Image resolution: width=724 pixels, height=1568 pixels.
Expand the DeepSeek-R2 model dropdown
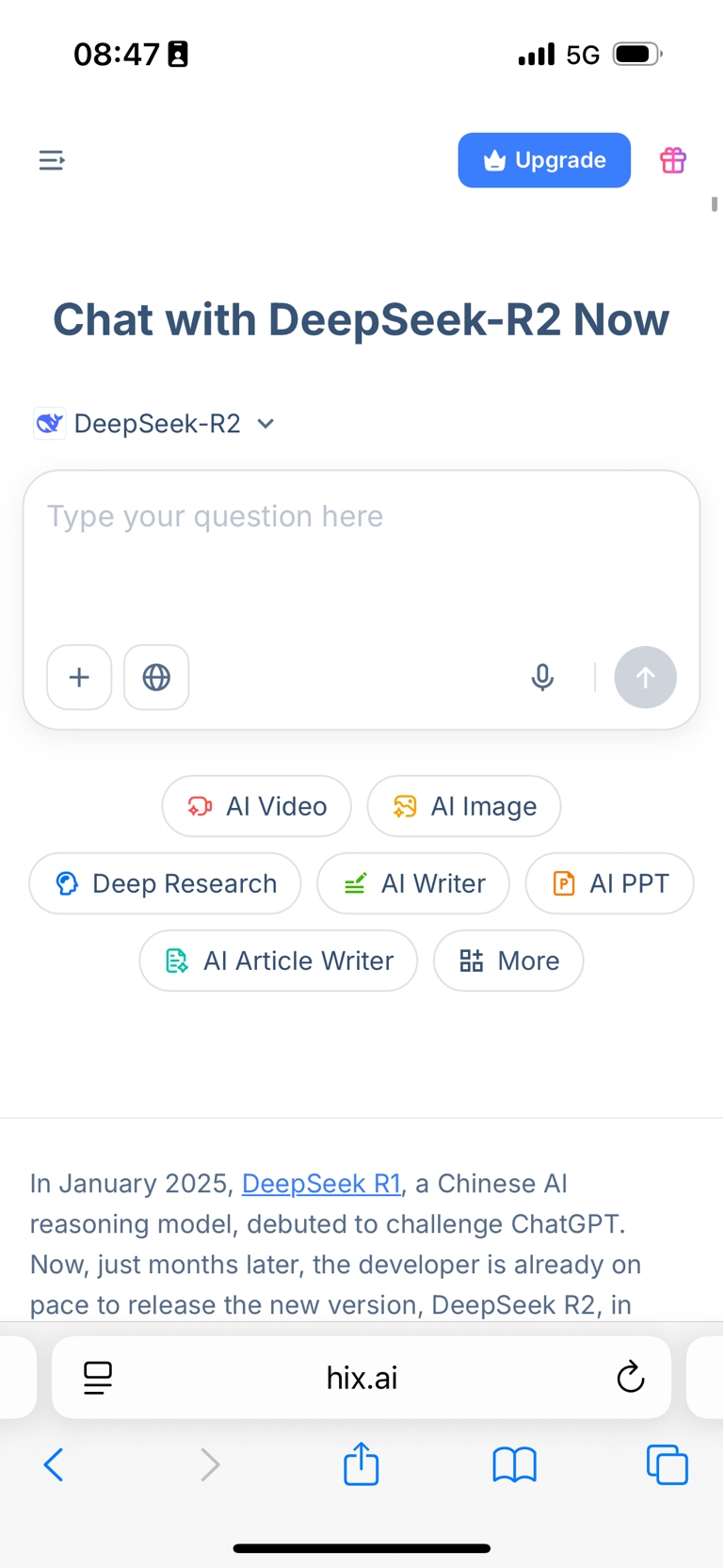(x=156, y=424)
